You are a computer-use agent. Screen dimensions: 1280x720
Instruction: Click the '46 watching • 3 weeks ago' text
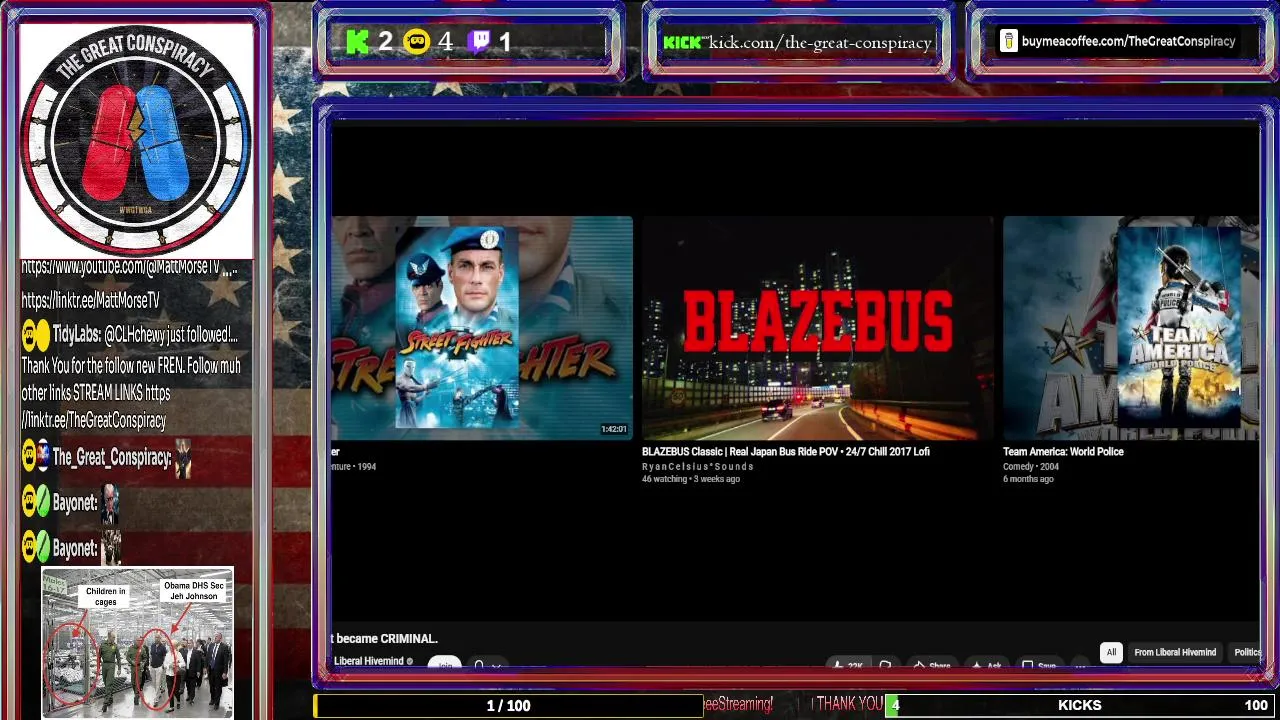(691, 479)
